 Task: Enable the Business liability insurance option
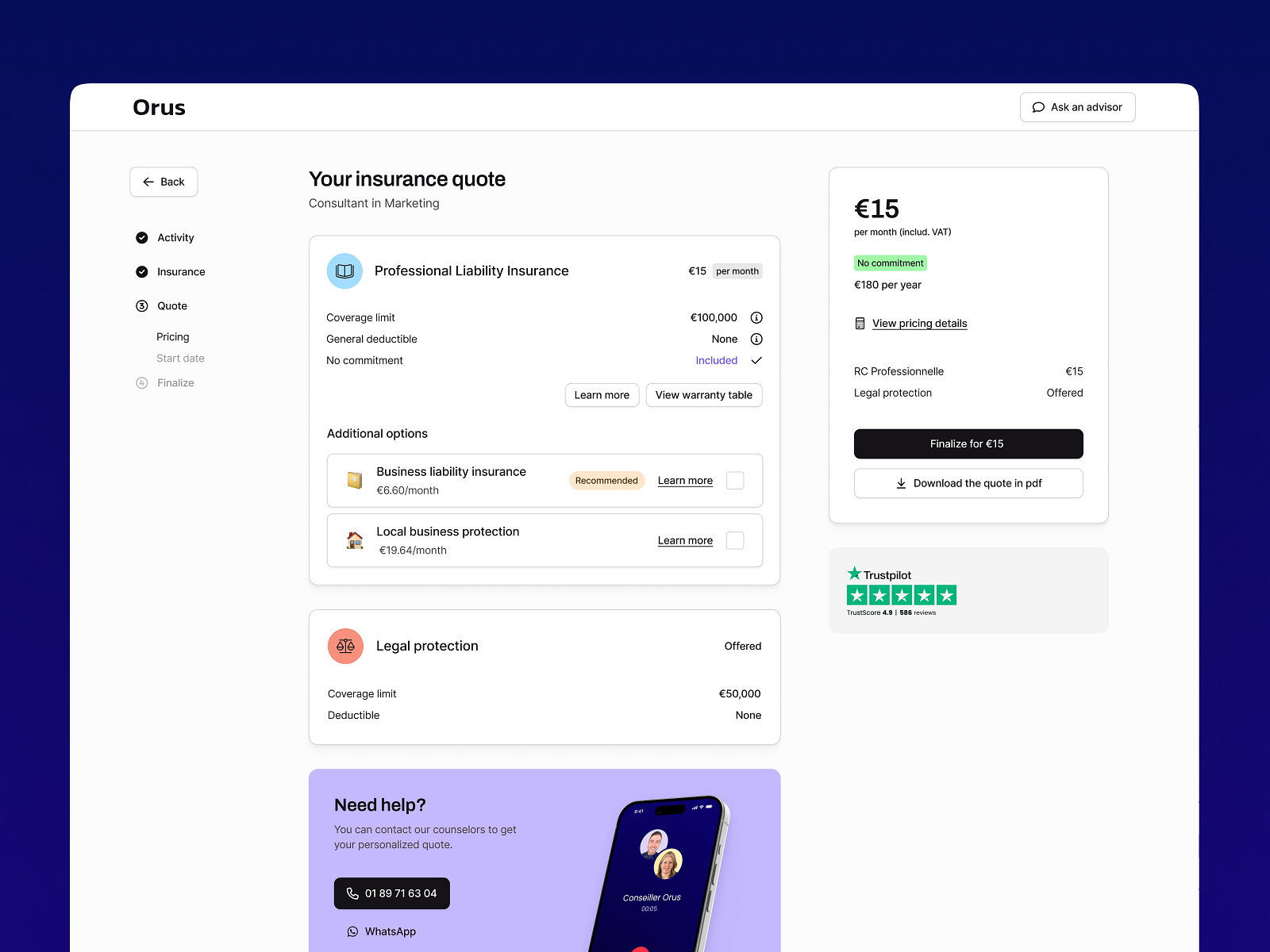(735, 480)
